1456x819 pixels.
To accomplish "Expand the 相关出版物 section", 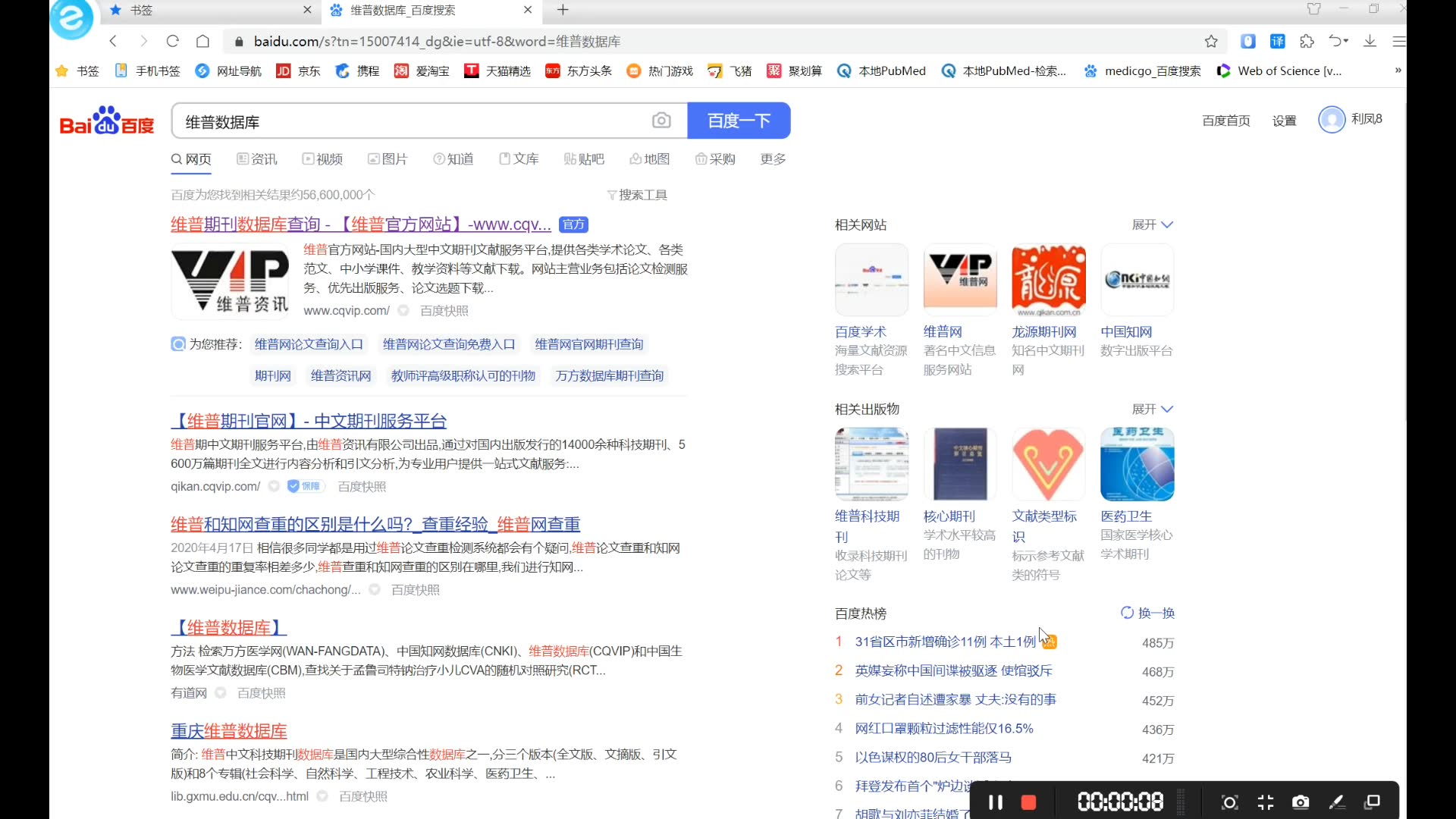I will coord(1152,409).
